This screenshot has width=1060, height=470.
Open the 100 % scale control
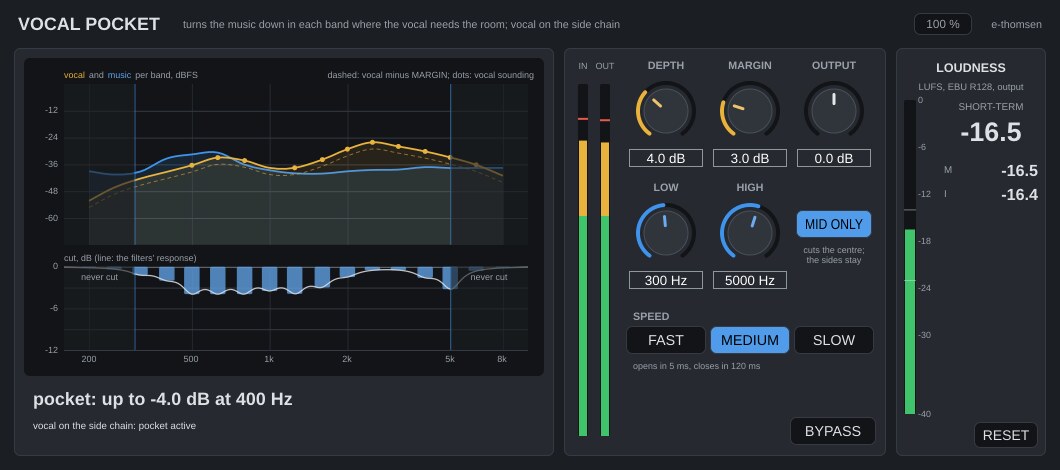942,24
